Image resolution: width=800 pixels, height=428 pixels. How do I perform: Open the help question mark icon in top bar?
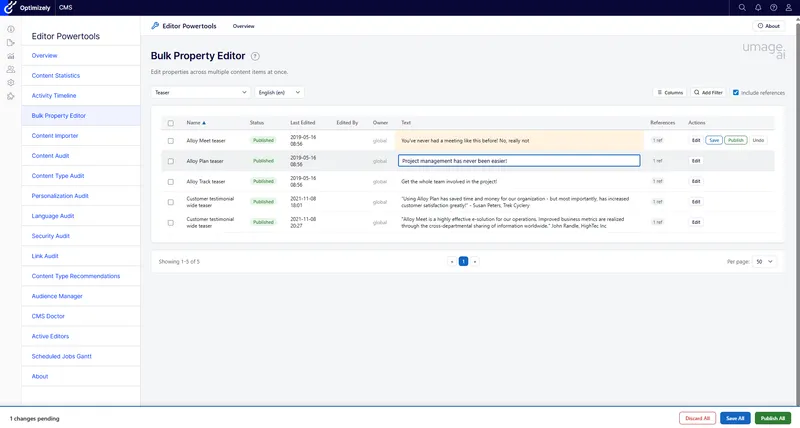click(x=773, y=8)
